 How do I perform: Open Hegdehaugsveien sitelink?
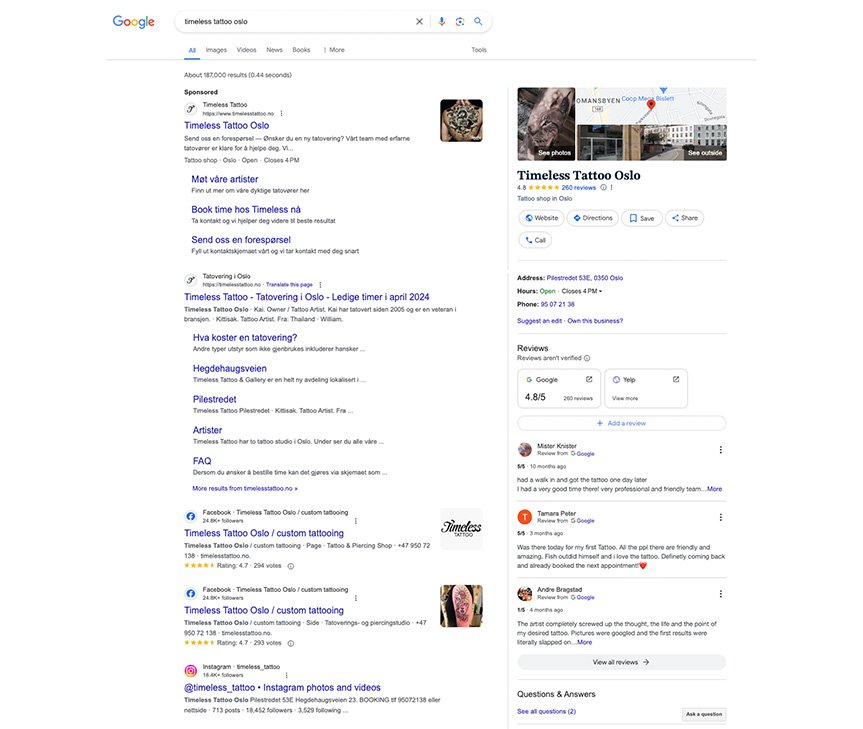[230, 369]
